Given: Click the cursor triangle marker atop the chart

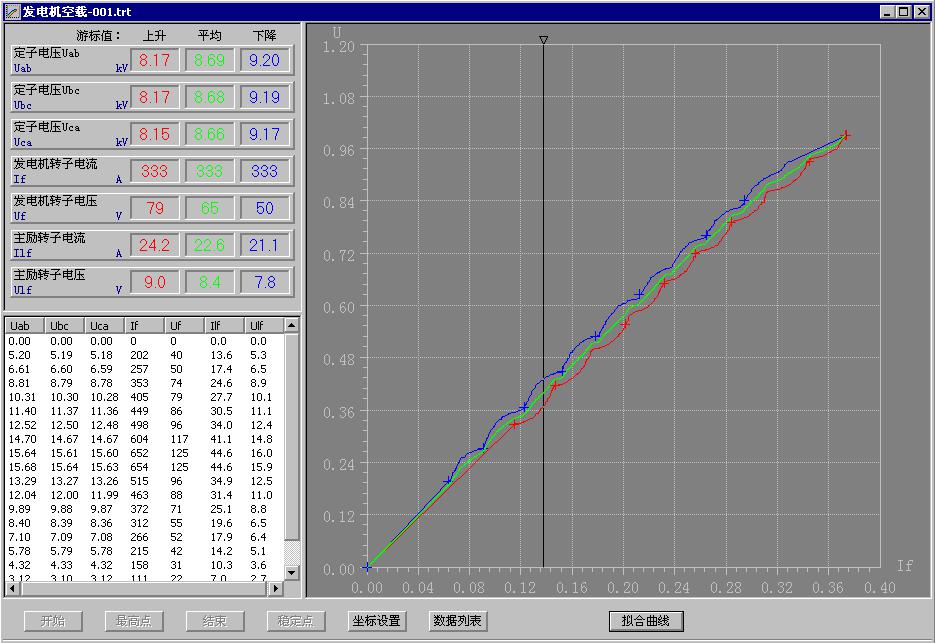Looking at the screenshot, I should tap(543, 40).
